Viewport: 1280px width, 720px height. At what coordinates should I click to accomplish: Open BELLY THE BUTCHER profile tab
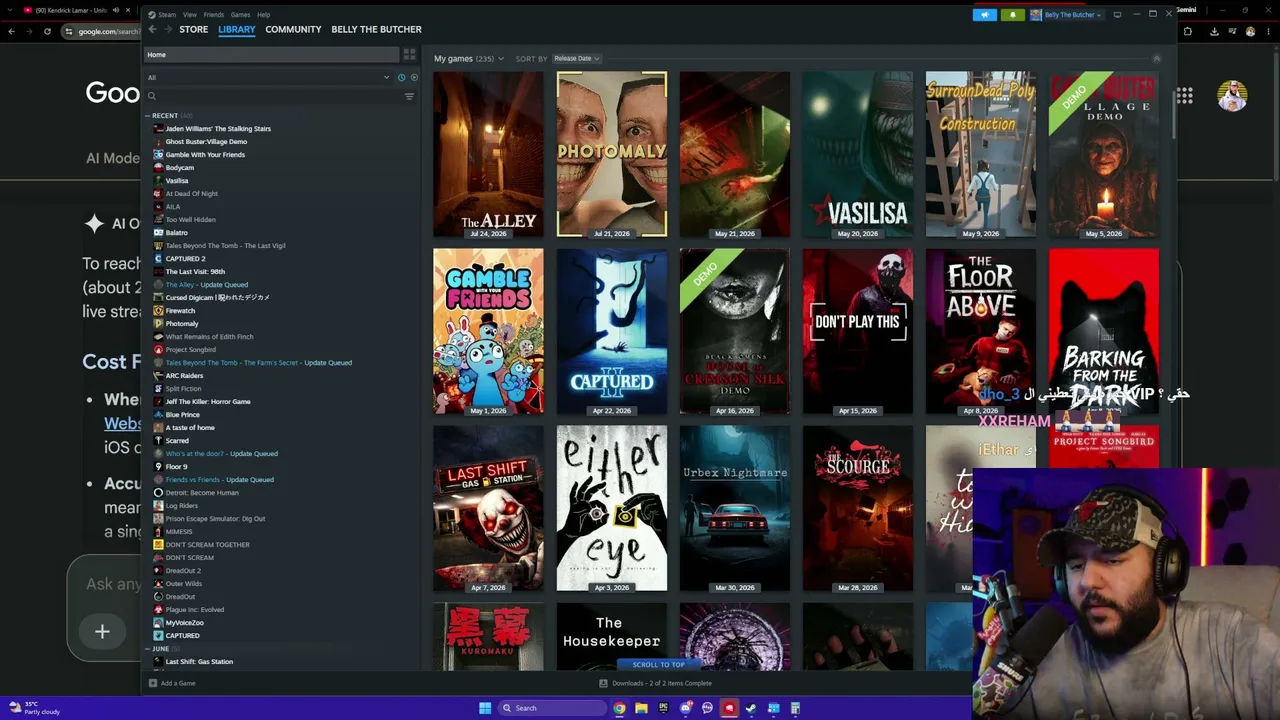376,30
